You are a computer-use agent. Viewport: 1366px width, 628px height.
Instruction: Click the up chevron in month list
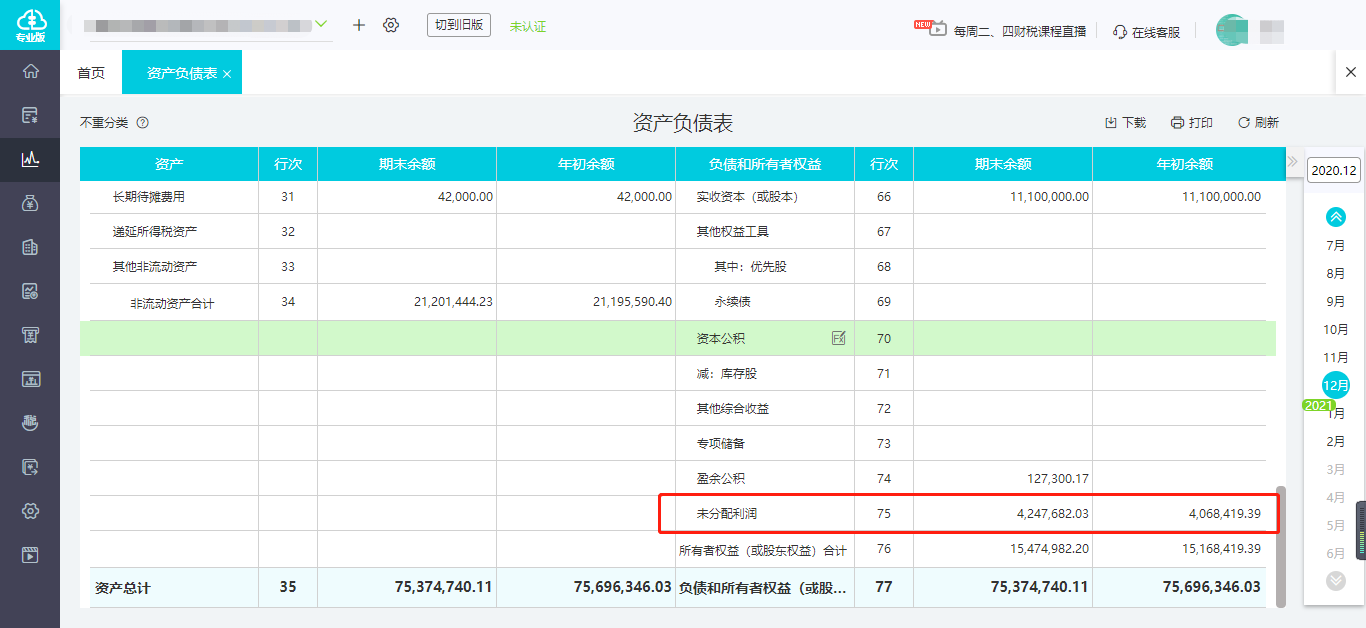pos(1336,216)
